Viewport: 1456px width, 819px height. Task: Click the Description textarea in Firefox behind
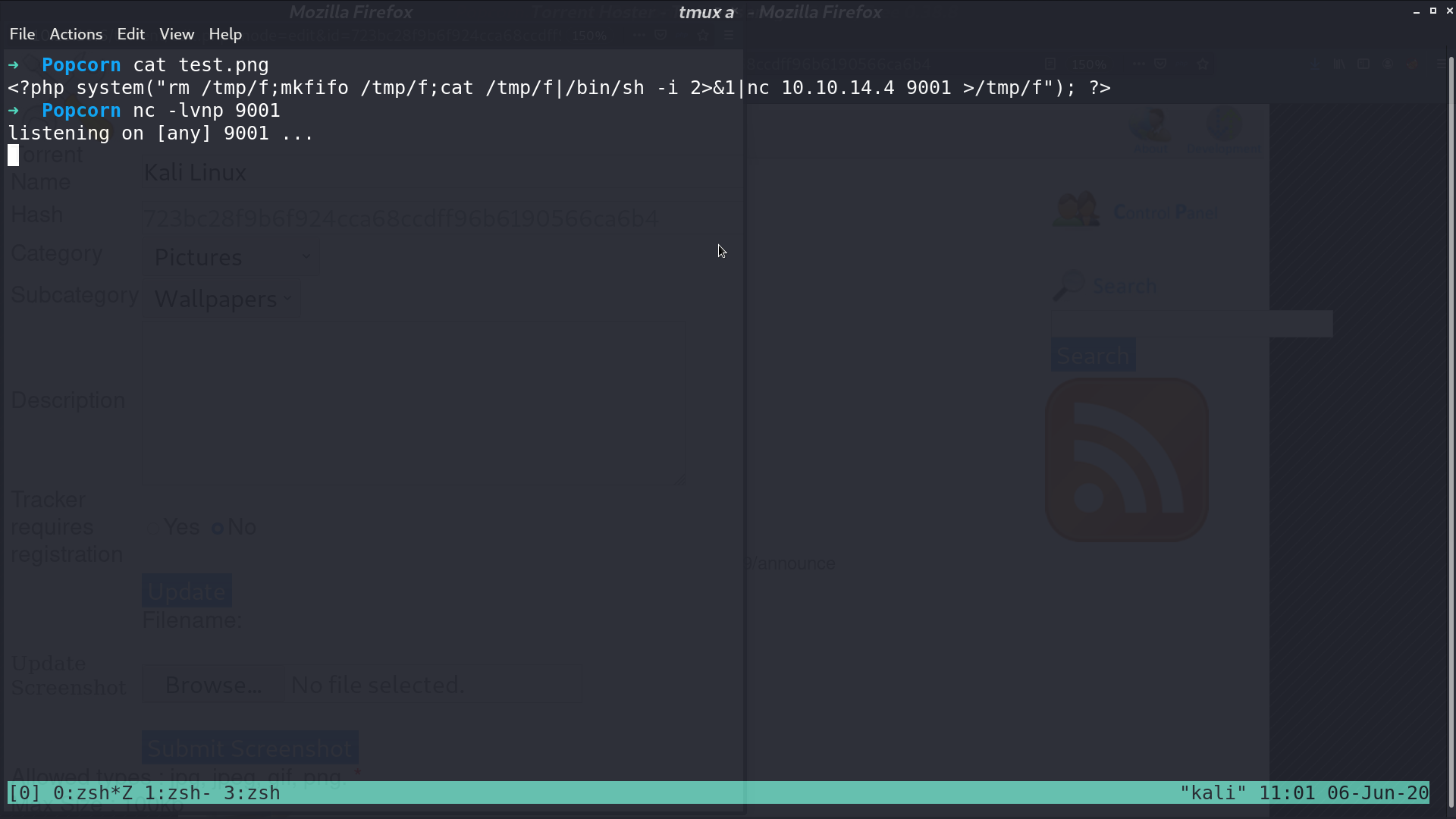(x=413, y=402)
